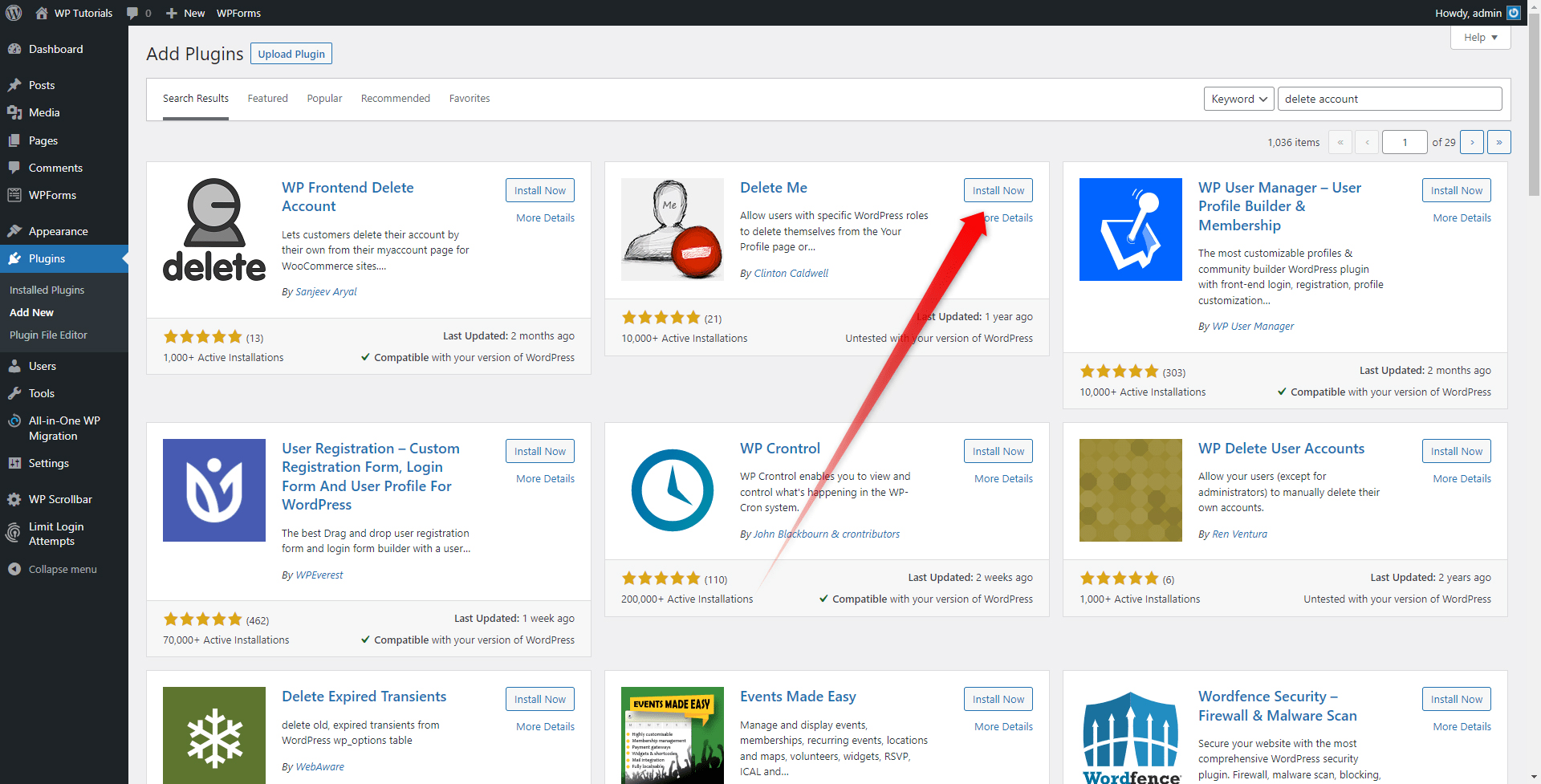
Task: Select the Search Results tab
Action: (x=196, y=99)
